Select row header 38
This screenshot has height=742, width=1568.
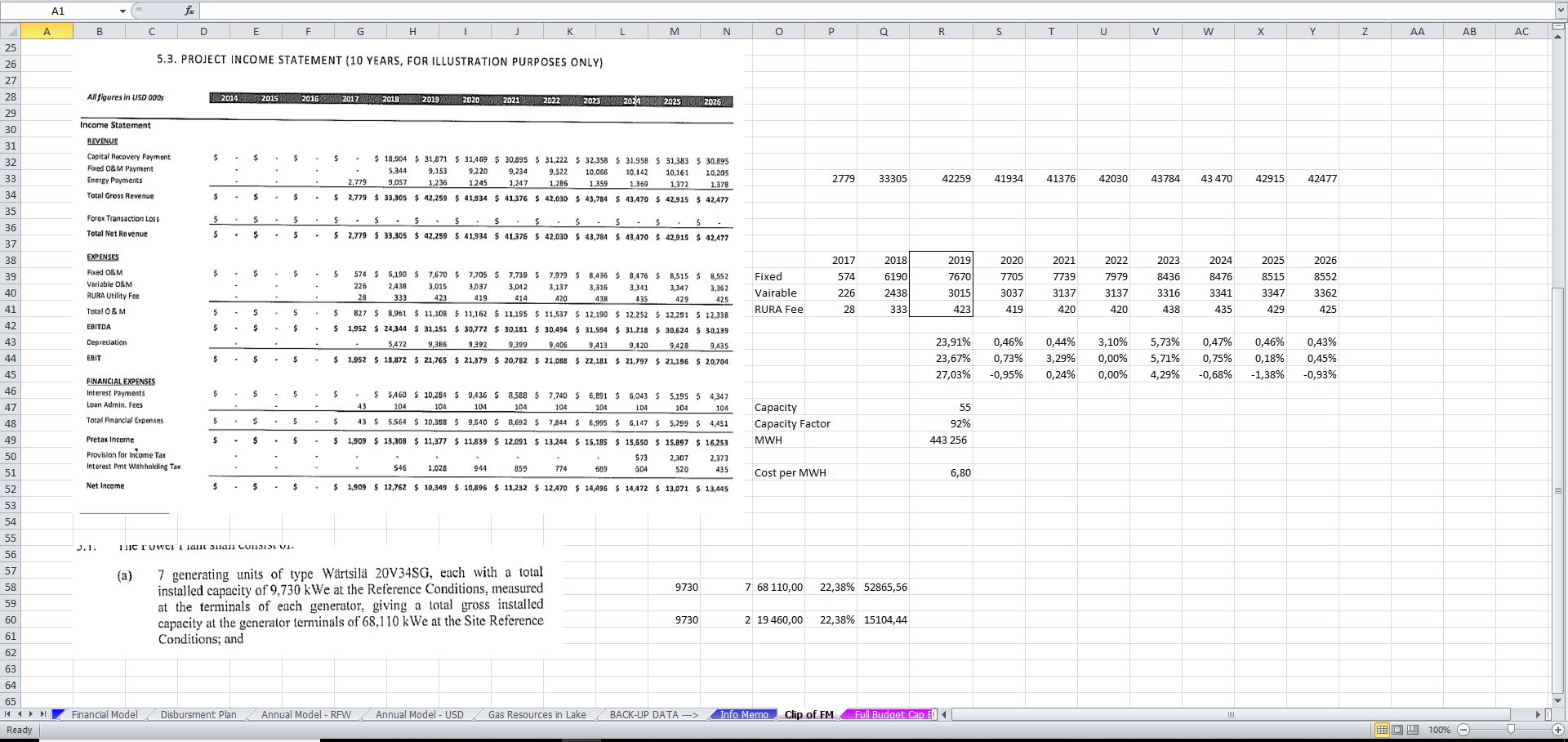[x=10, y=260]
